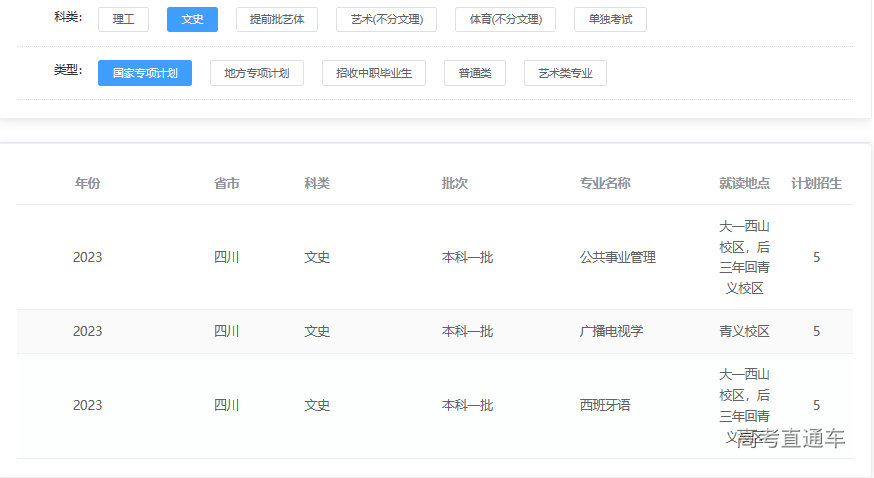Choose the 提前批艺体 category option
The image size is (874, 478).
pos(277,19)
